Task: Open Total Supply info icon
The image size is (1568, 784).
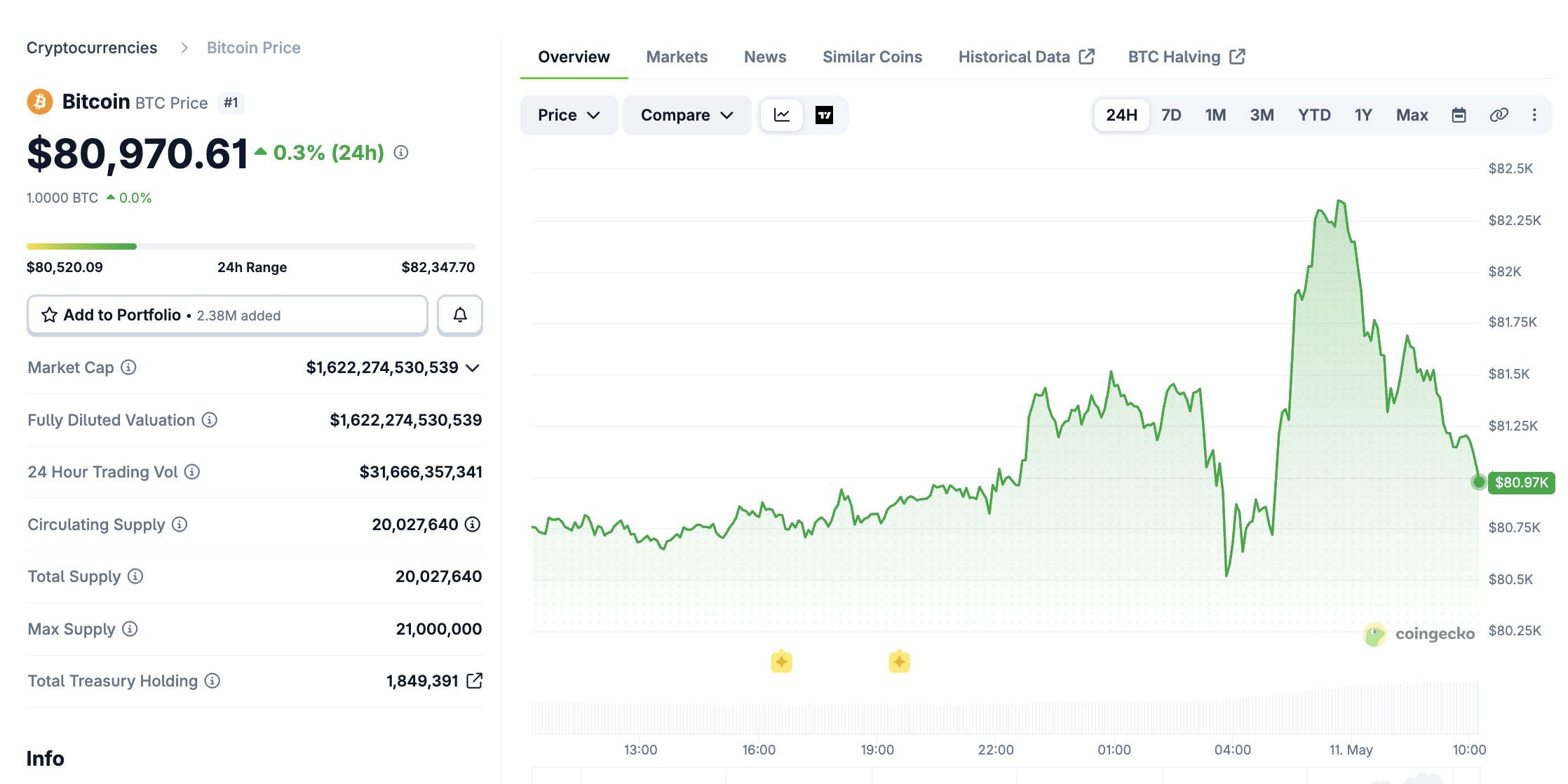Action: tap(135, 576)
